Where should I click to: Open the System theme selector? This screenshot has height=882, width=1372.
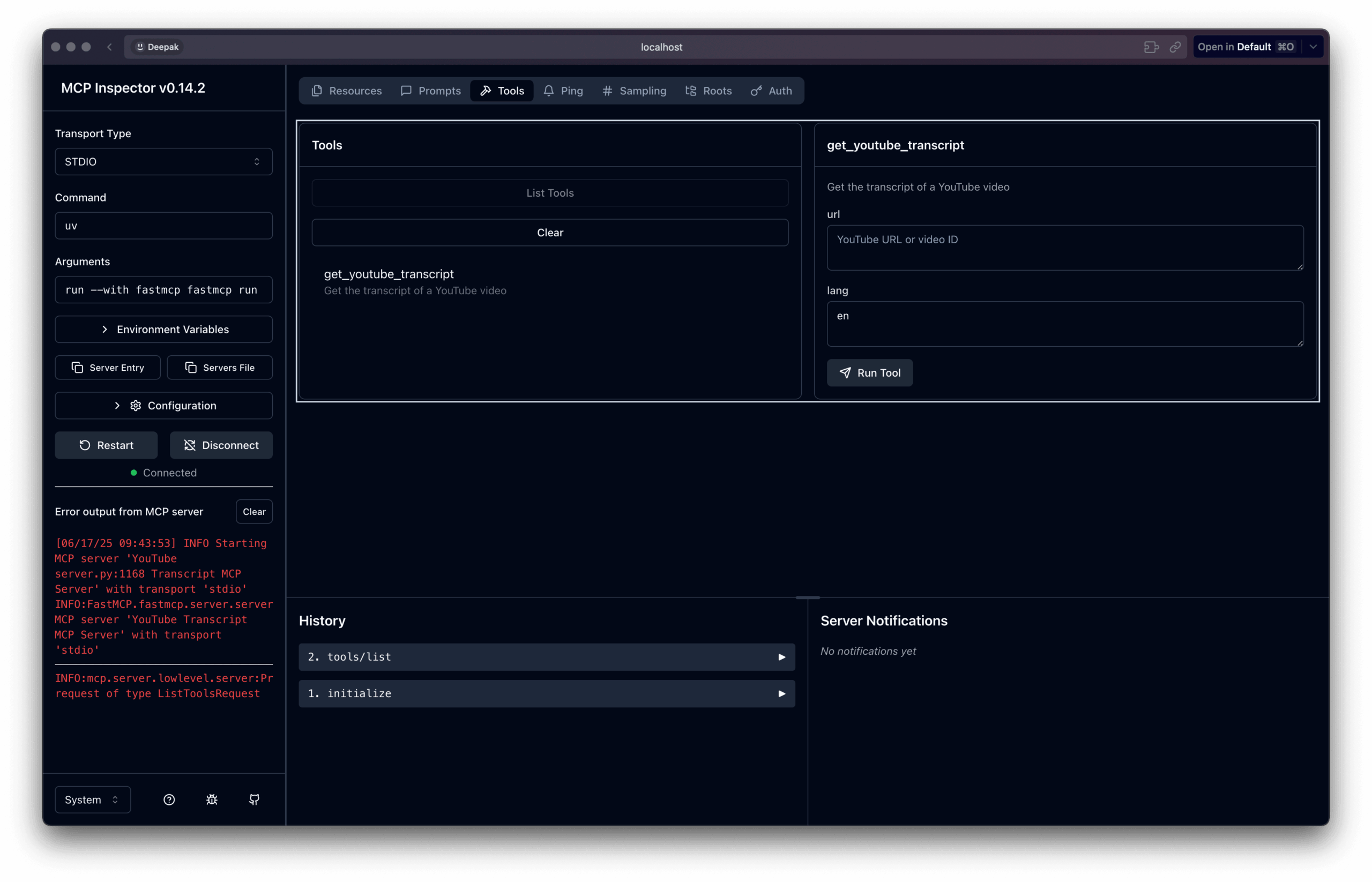click(93, 799)
